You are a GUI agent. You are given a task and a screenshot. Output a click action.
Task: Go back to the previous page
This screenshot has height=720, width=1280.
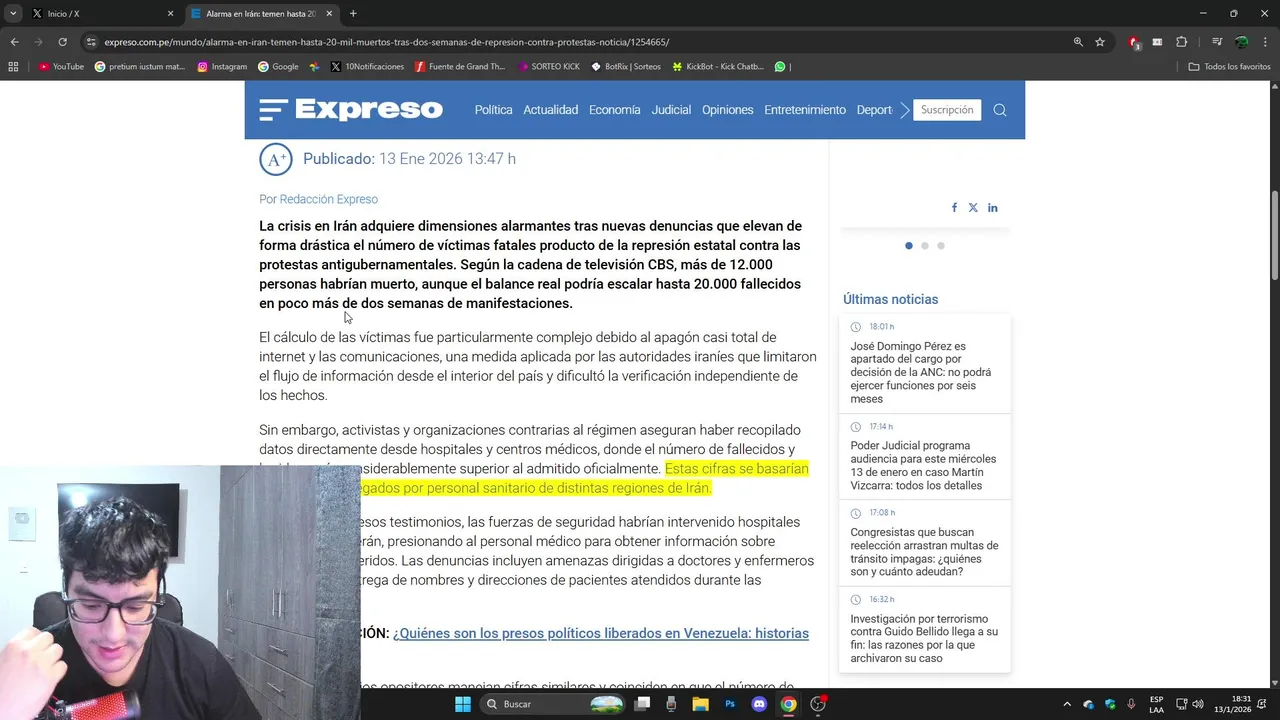(x=14, y=42)
